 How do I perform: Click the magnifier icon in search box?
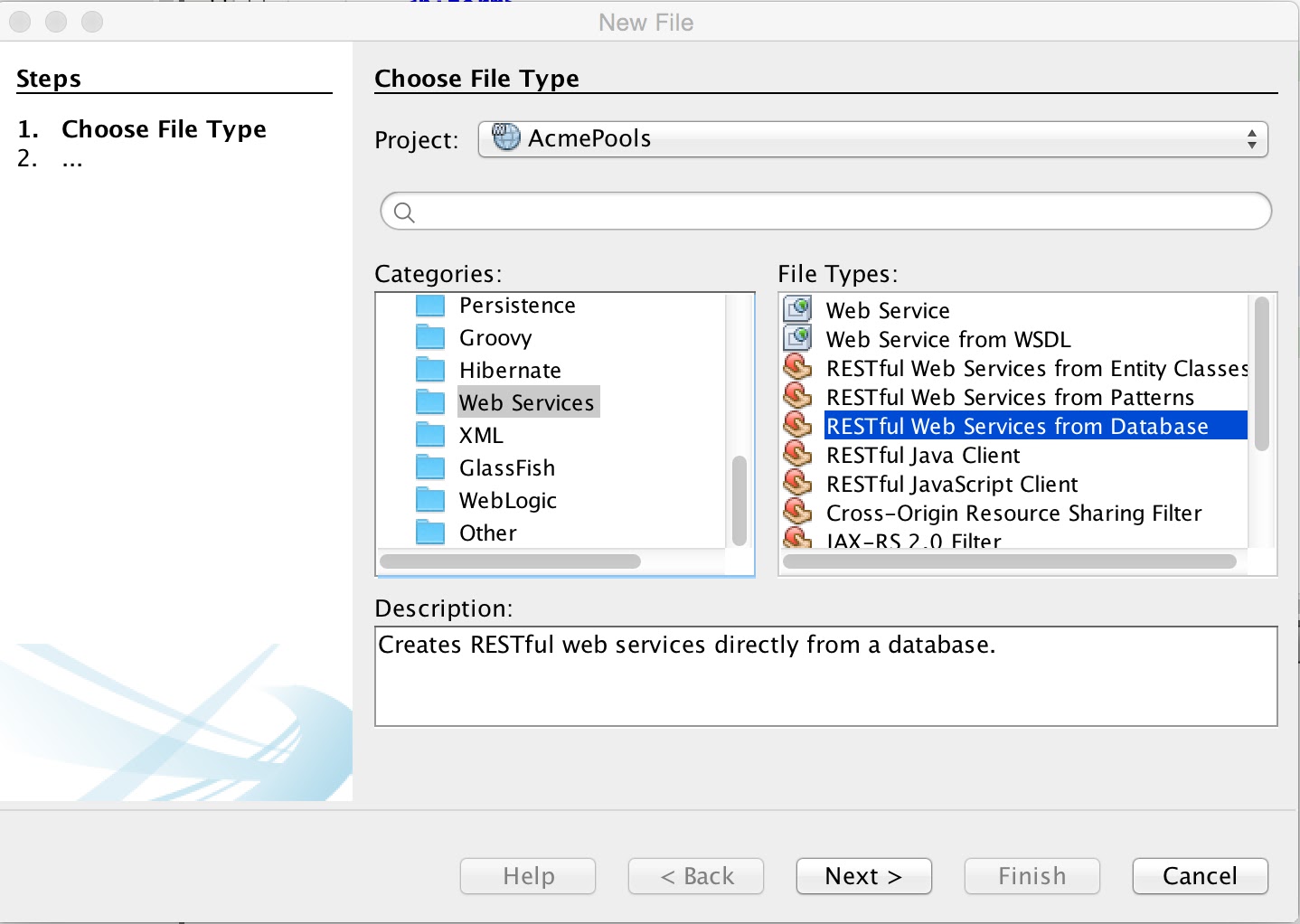pos(403,211)
